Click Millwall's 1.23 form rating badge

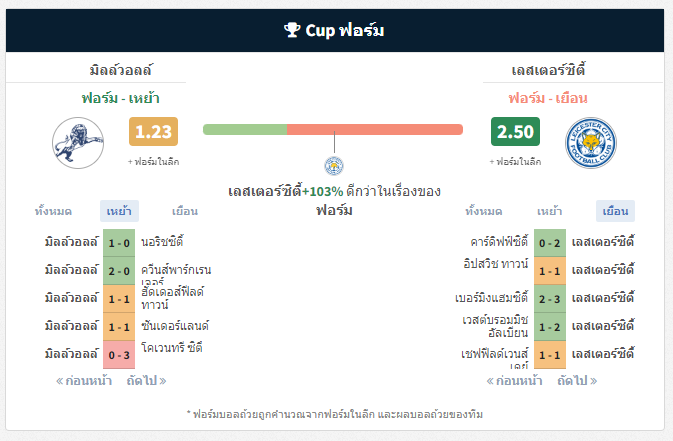tap(153, 131)
